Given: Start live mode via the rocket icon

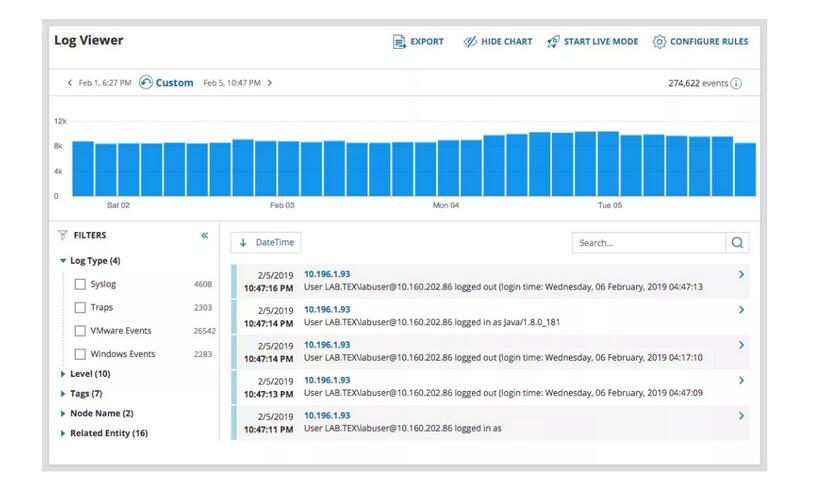Looking at the screenshot, I should pyautogui.click(x=553, y=42).
